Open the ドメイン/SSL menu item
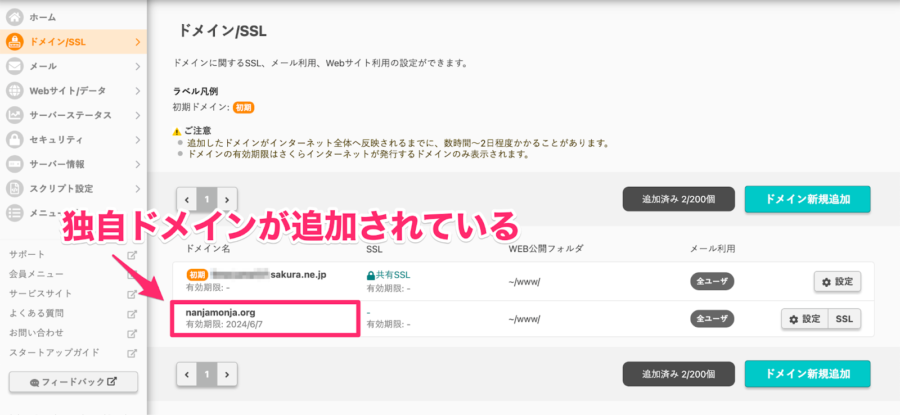The width and height of the screenshot is (900, 415). tap(73, 42)
